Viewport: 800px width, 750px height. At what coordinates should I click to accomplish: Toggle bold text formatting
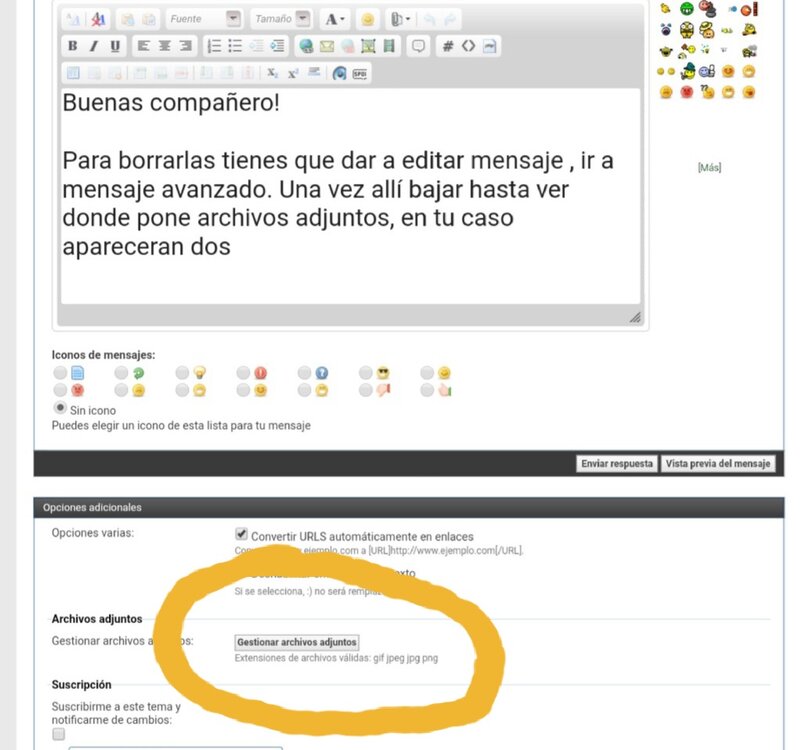[72, 46]
